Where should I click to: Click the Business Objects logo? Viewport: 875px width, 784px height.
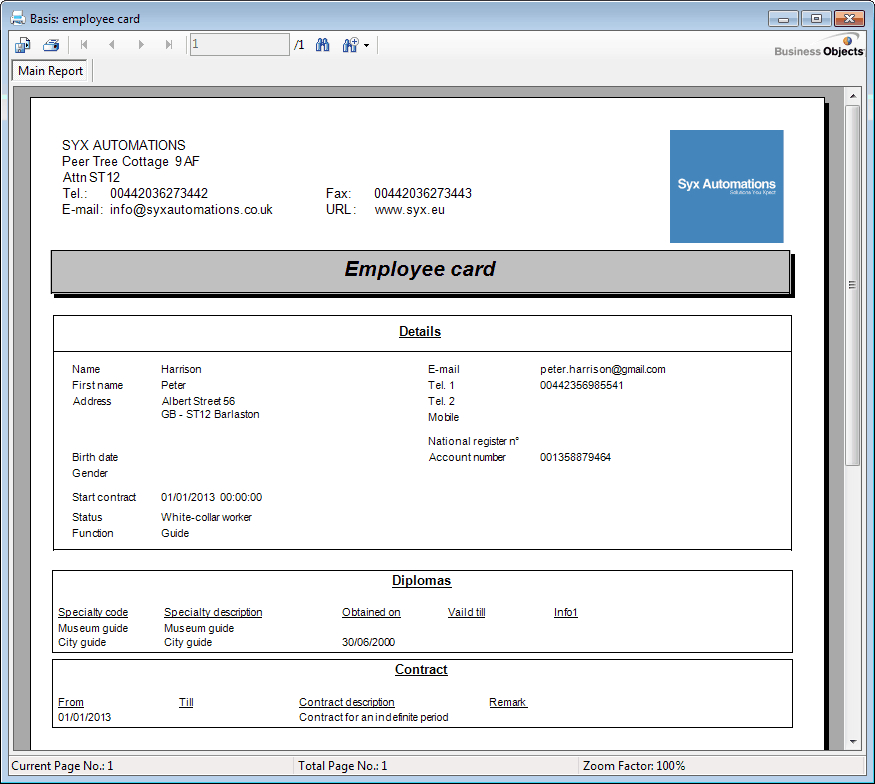[x=819, y=46]
